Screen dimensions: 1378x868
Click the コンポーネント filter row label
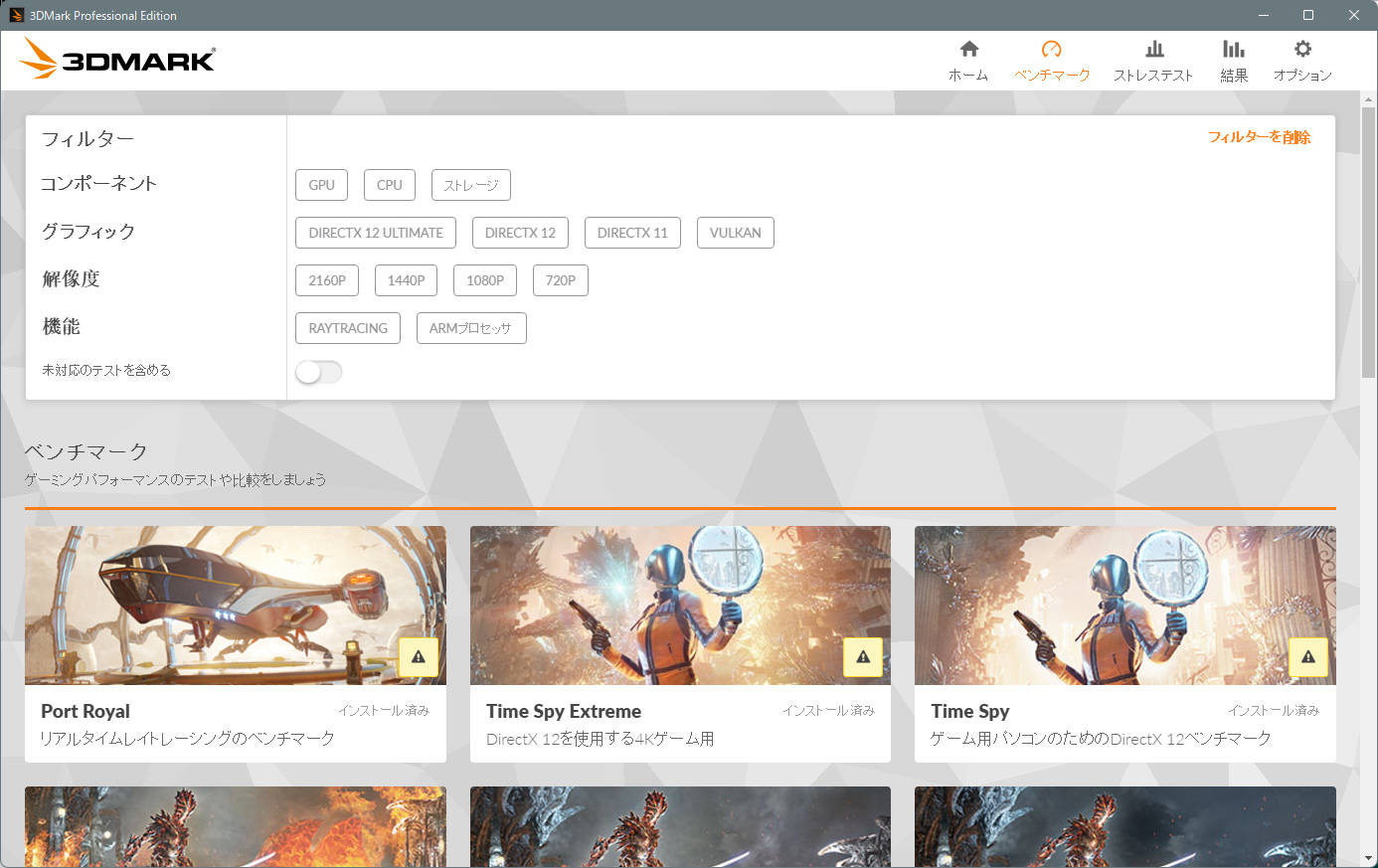(x=98, y=184)
